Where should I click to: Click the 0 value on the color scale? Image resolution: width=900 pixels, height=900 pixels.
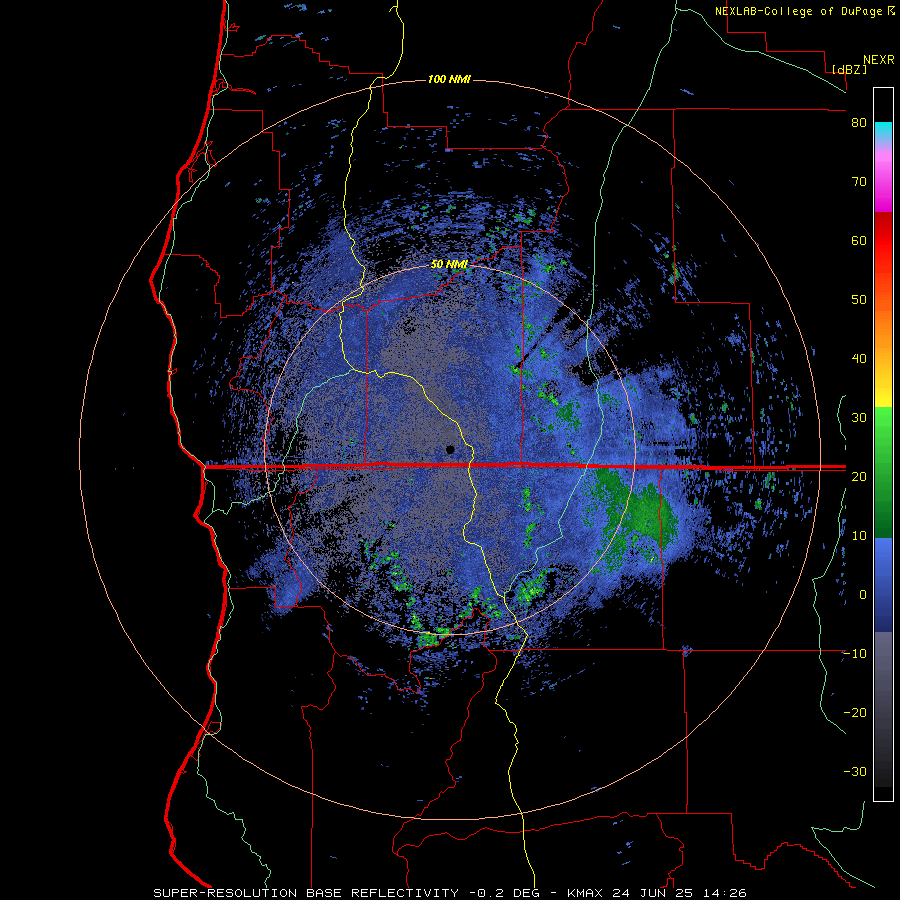coord(863,595)
